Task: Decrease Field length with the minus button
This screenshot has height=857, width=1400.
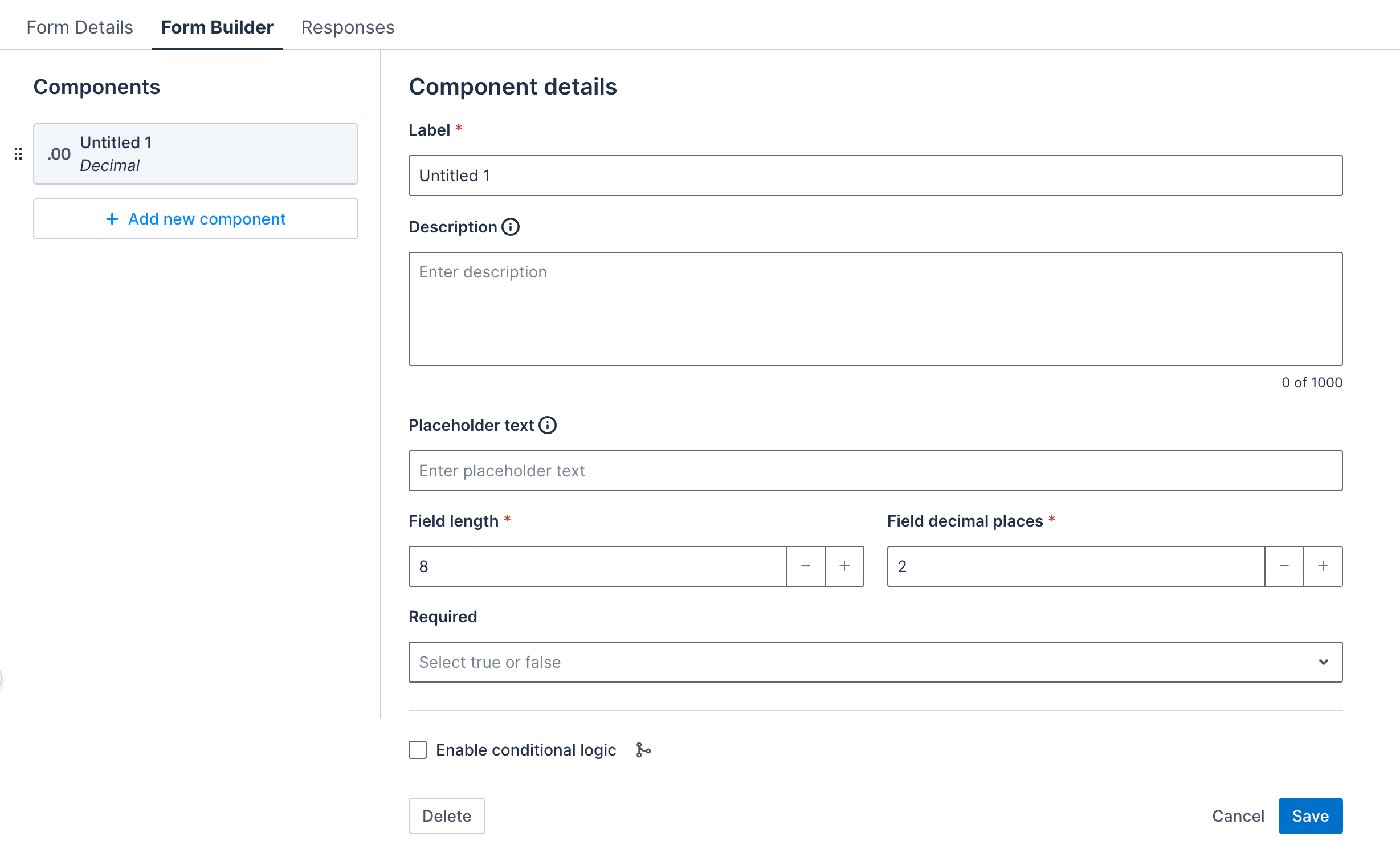Action: point(805,566)
